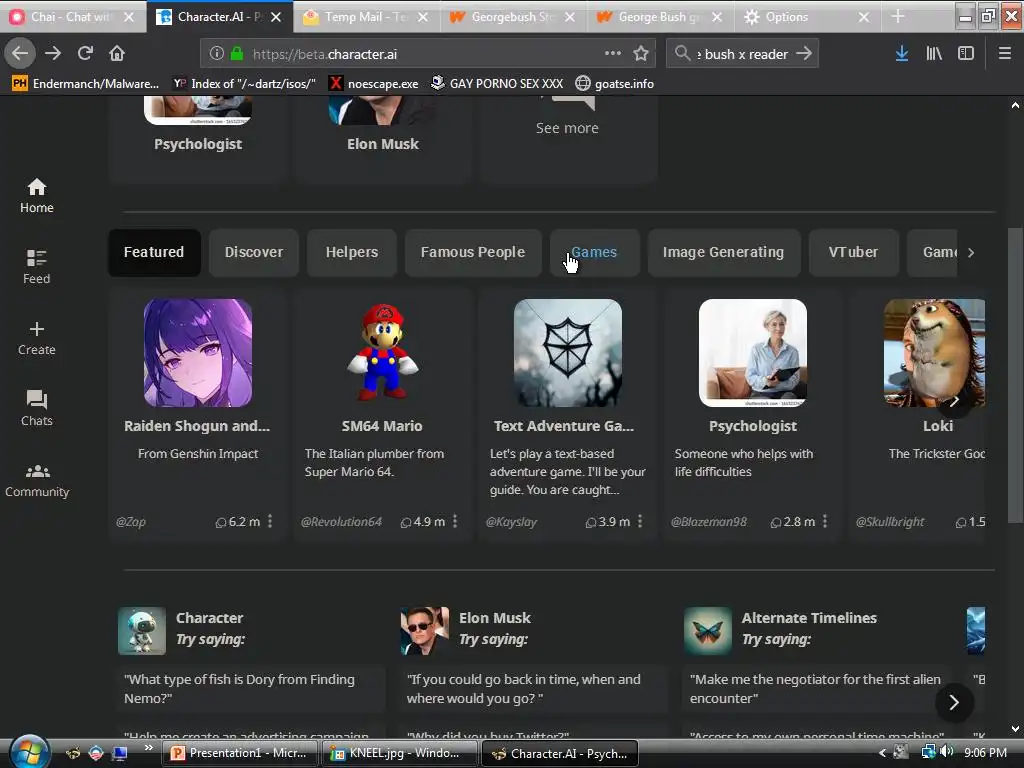This screenshot has width=1024, height=768.
Task: Open options menu on SM64 Mario card
Action: point(455,521)
